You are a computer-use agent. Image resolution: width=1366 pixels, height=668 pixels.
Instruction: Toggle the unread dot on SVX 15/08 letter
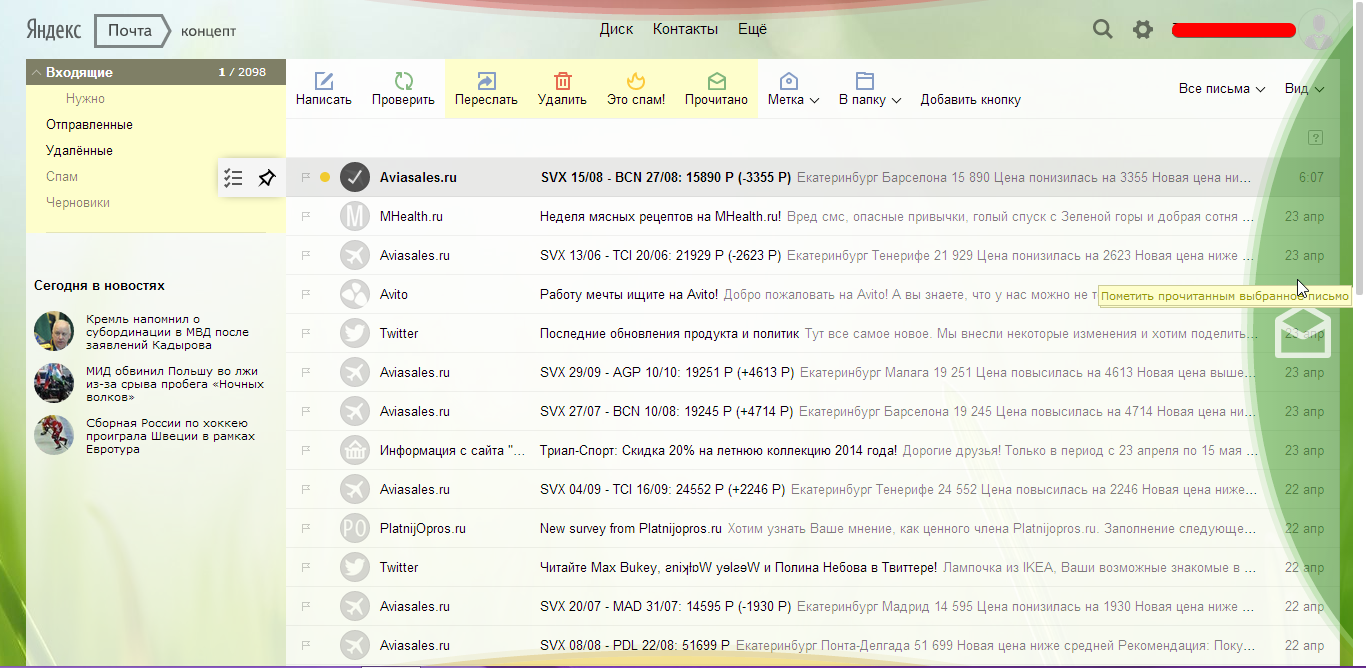pyautogui.click(x=325, y=177)
